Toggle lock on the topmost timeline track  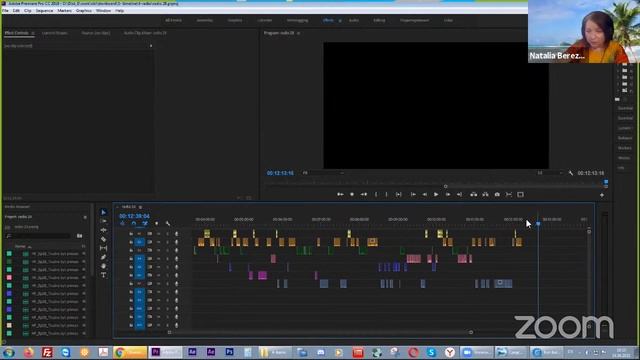pyautogui.click(x=131, y=234)
